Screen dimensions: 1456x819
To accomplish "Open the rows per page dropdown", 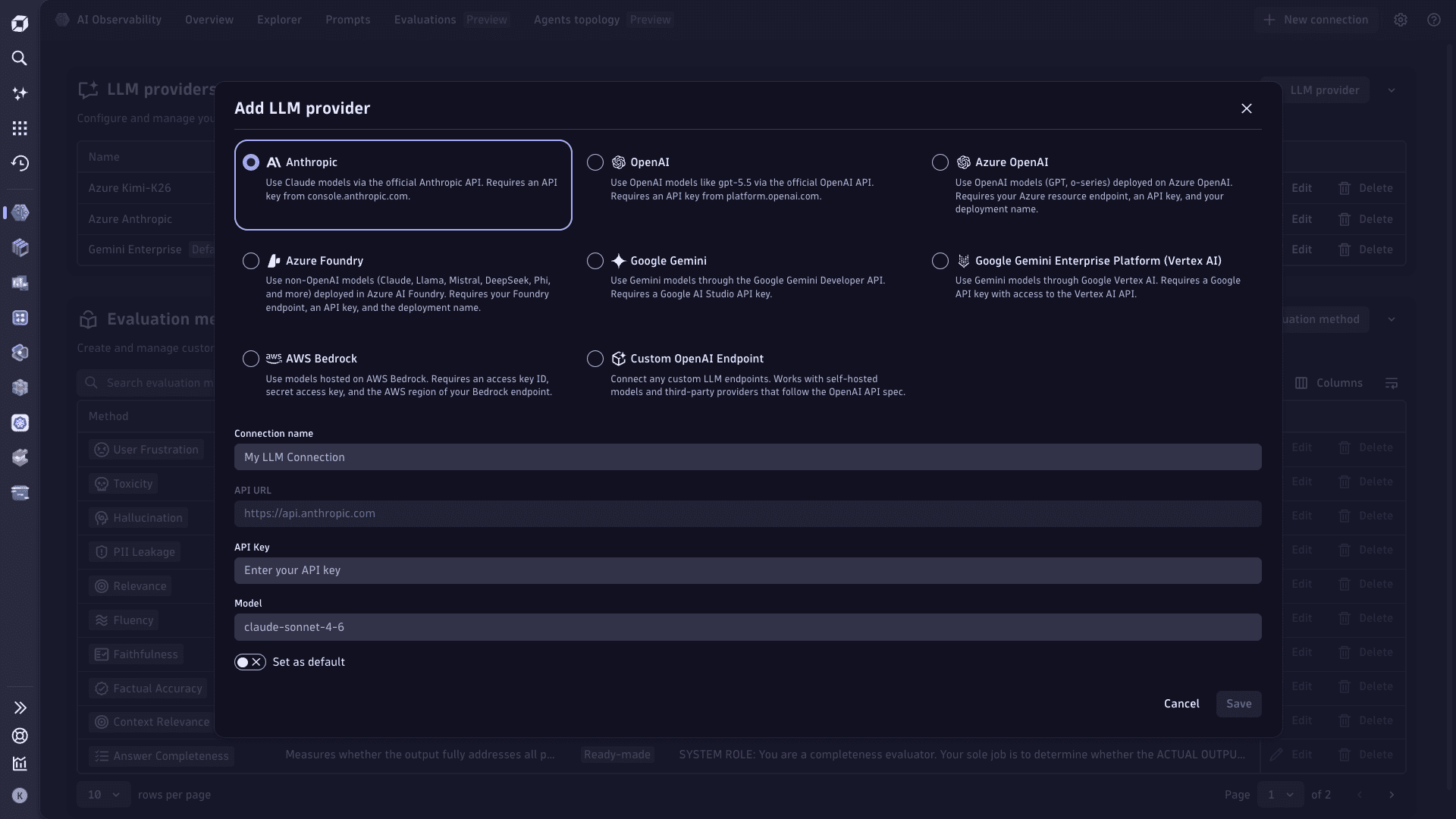I will [104, 795].
